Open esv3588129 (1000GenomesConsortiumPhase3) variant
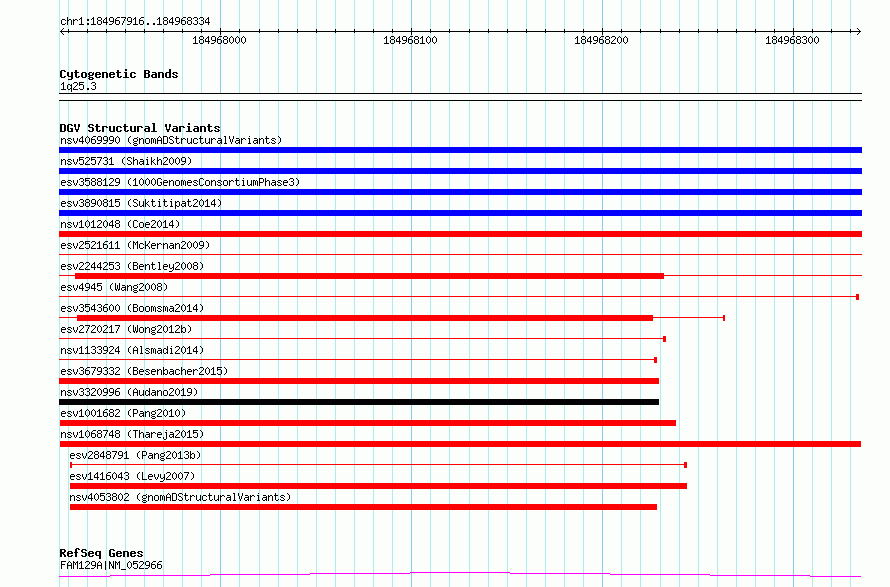This screenshot has height=587, width=890. (180, 182)
